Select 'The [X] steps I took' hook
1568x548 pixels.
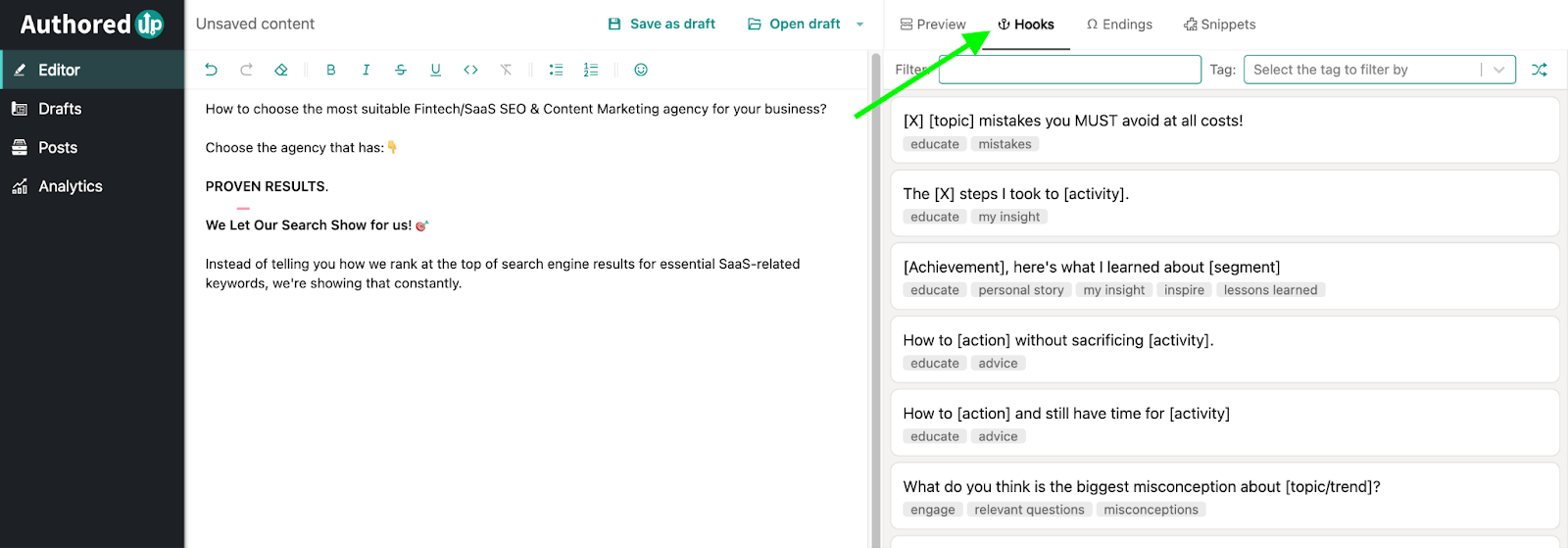click(1225, 204)
